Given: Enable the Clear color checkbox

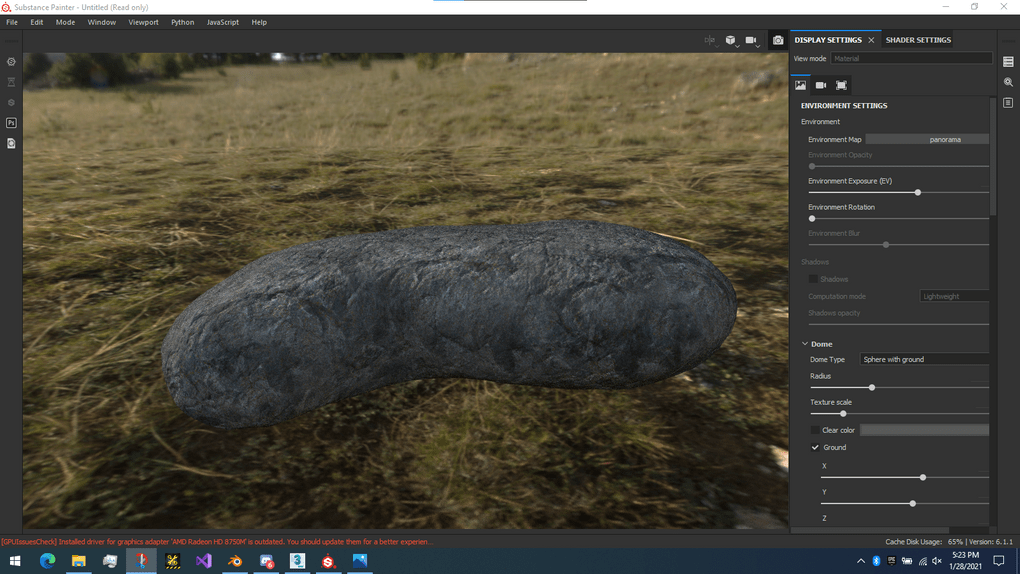Looking at the screenshot, I should (815, 430).
